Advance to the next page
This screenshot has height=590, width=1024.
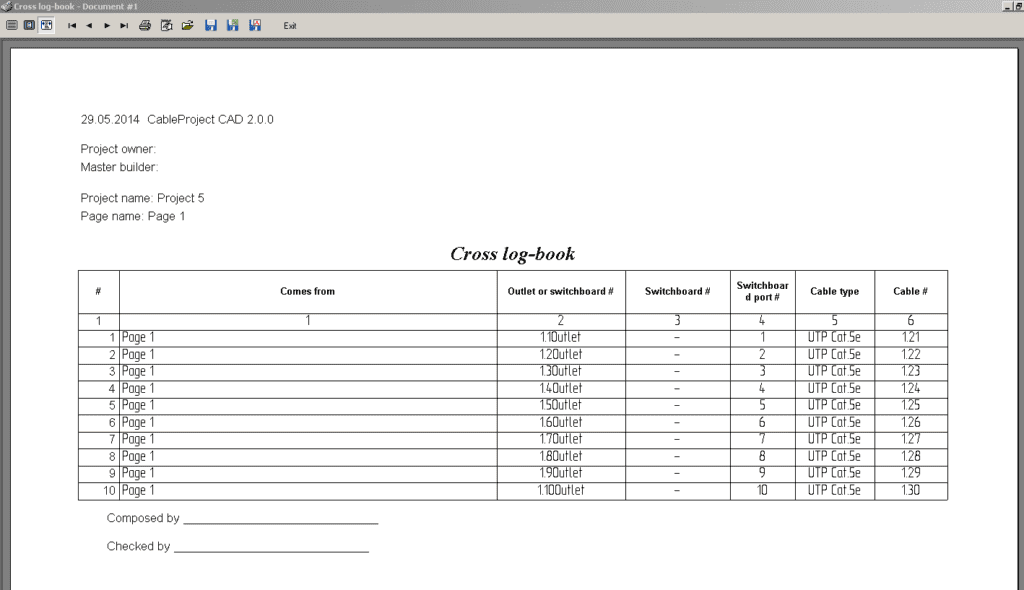[106, 25]
